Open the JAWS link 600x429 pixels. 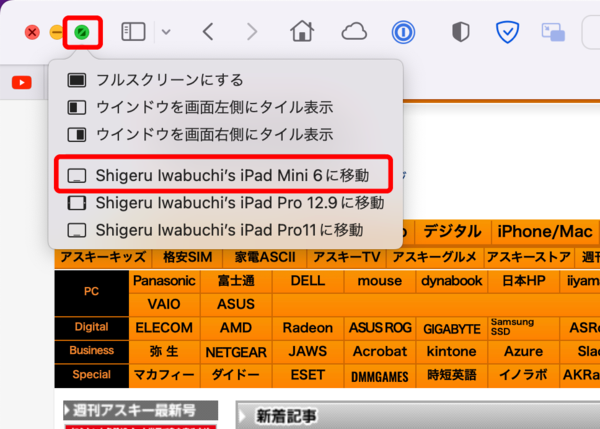[308, 352]
